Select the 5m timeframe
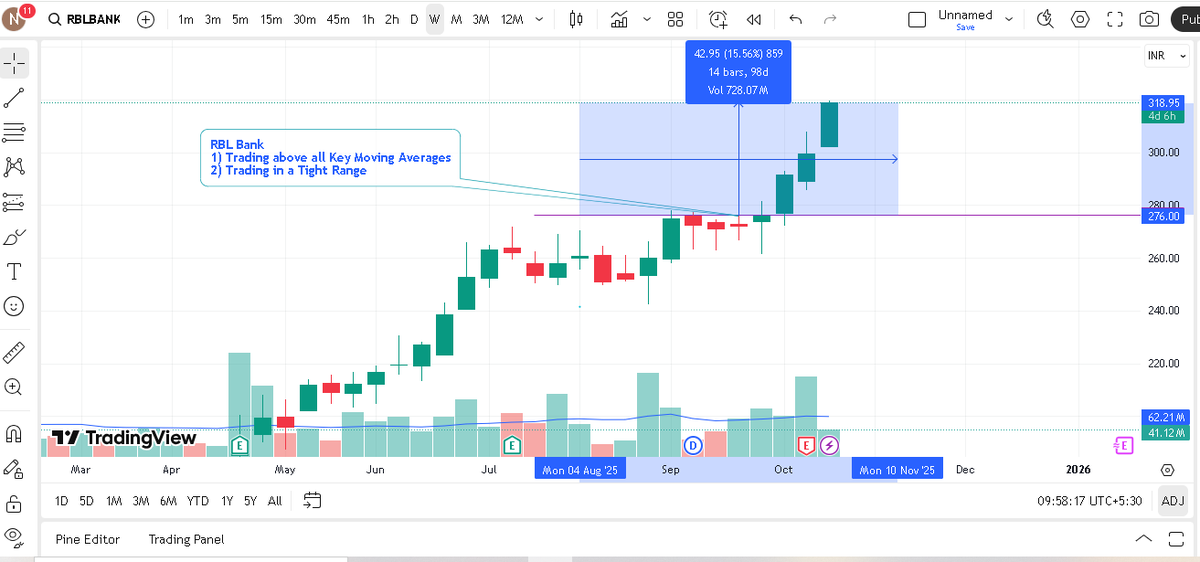This screenshot has height=562, width=1200. point(240,19)
